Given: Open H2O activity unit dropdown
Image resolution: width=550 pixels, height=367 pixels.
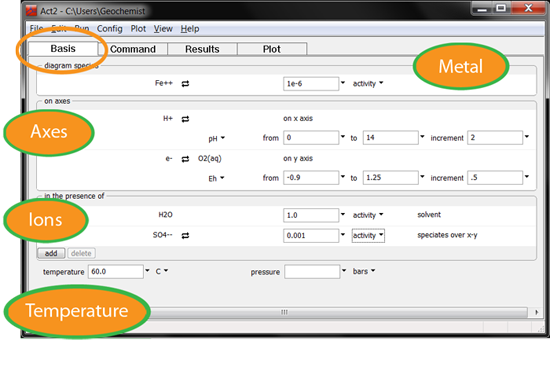Looking at the screenshot, I should (x=368, y=215).
